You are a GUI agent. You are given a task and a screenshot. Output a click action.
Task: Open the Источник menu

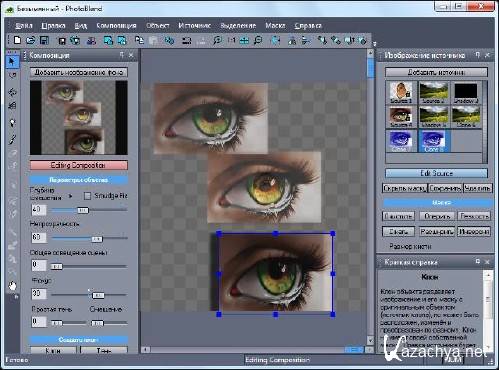(x=195, y=26)
